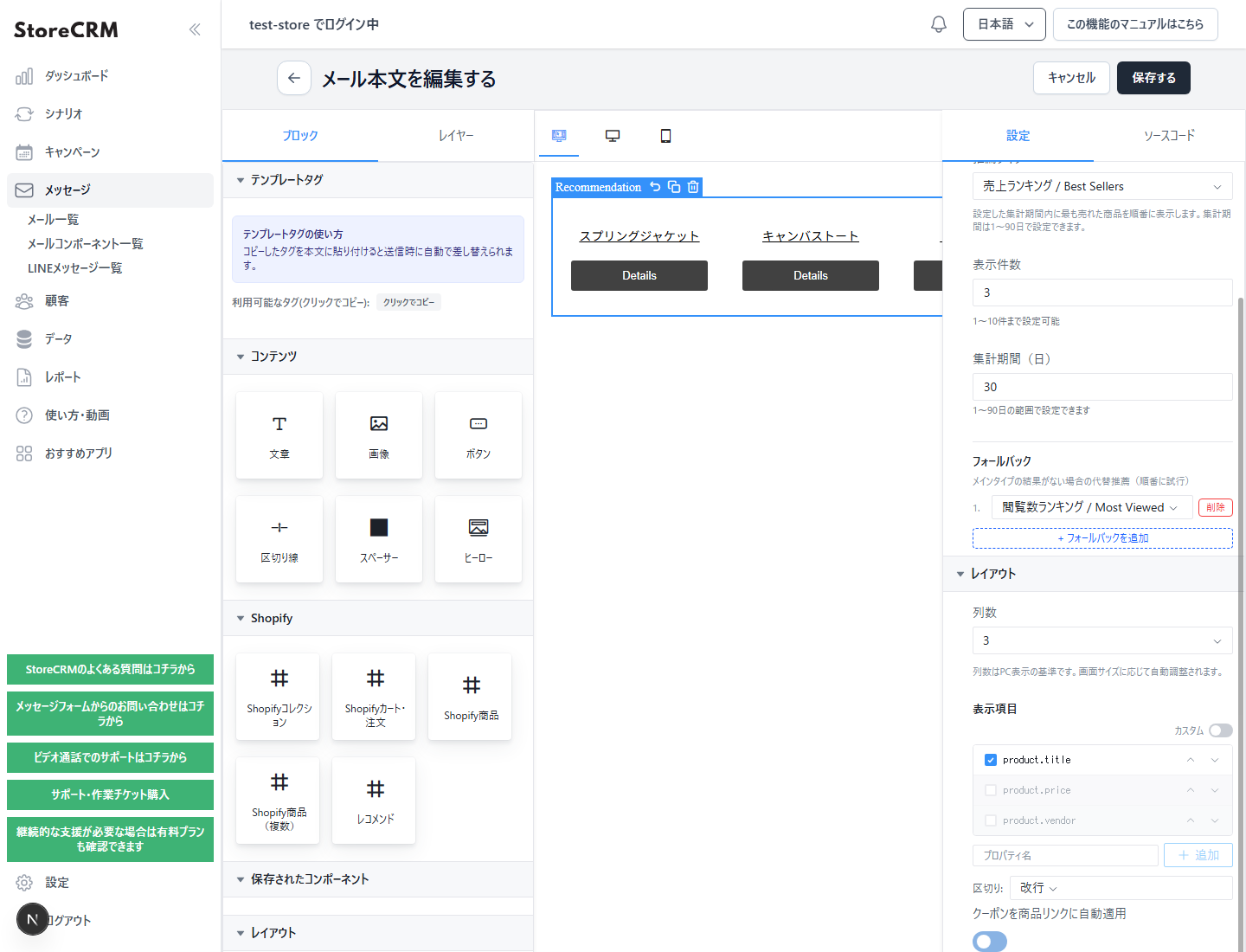Undo icon on Recommendation block toolbar

[x=655, y=187]
